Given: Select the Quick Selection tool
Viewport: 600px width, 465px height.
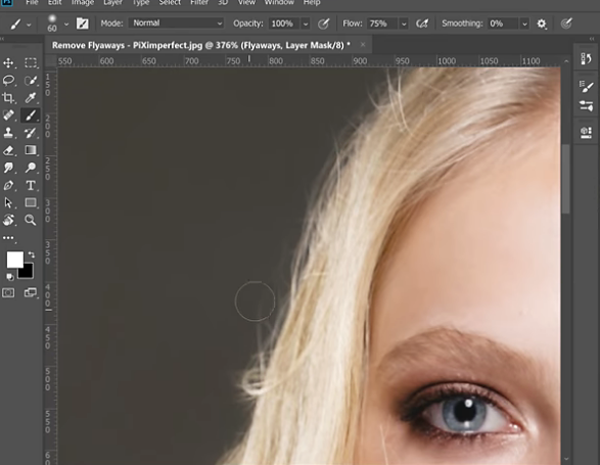Looking at the screenshot, I should click(31, 80).
